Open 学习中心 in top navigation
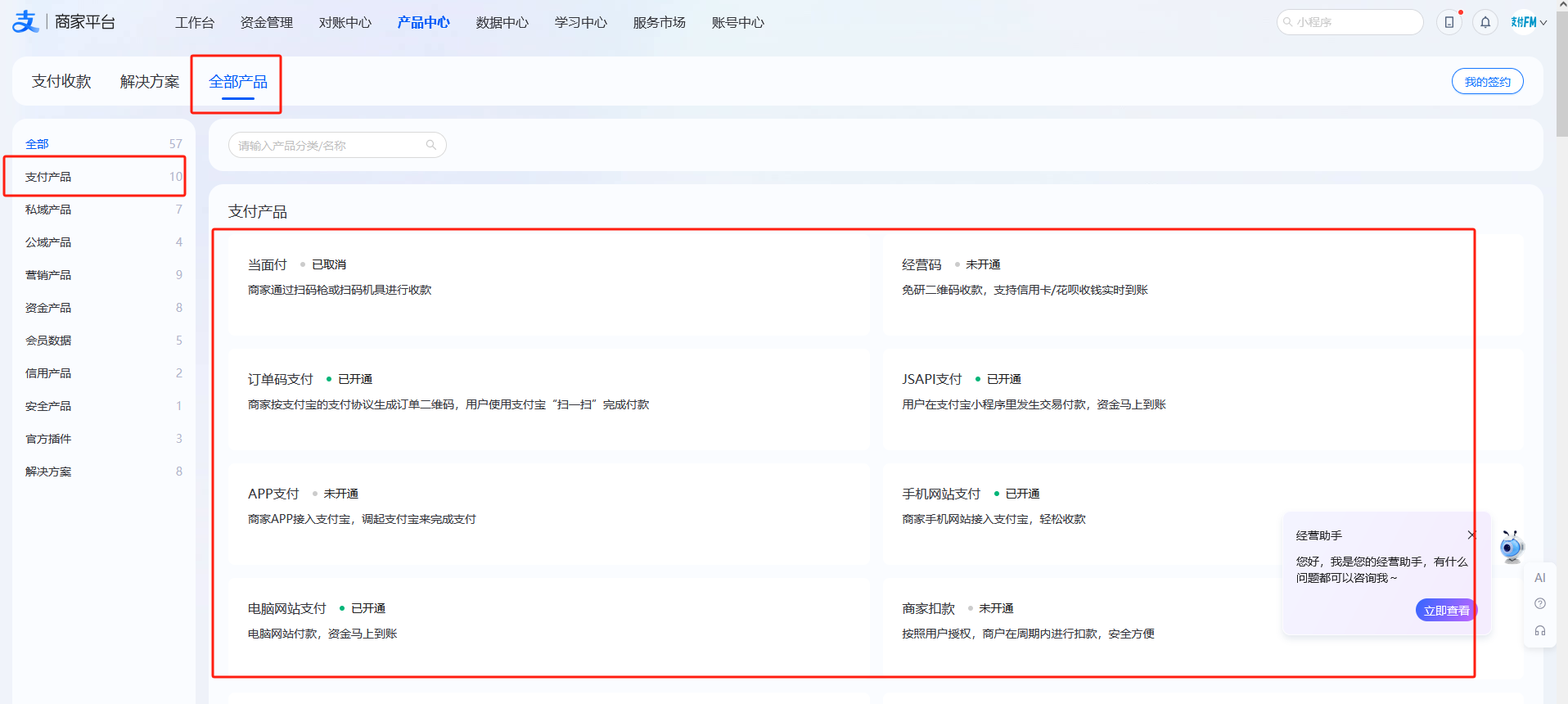The height and width of the screenshot is (704, 1568). coord(581,22)
